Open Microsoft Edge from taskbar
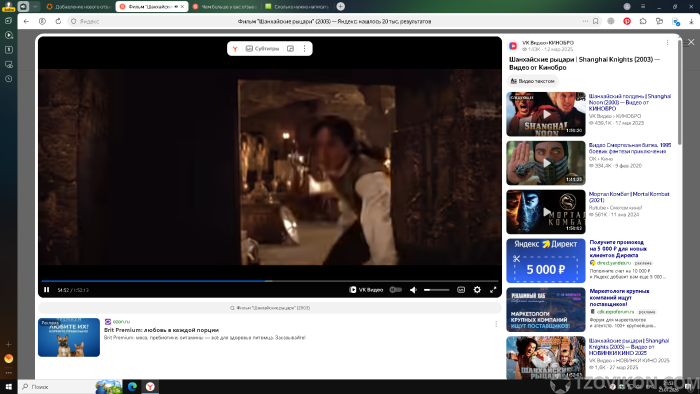The width and height of the screenshot is (700, 394). click(132, 387)
